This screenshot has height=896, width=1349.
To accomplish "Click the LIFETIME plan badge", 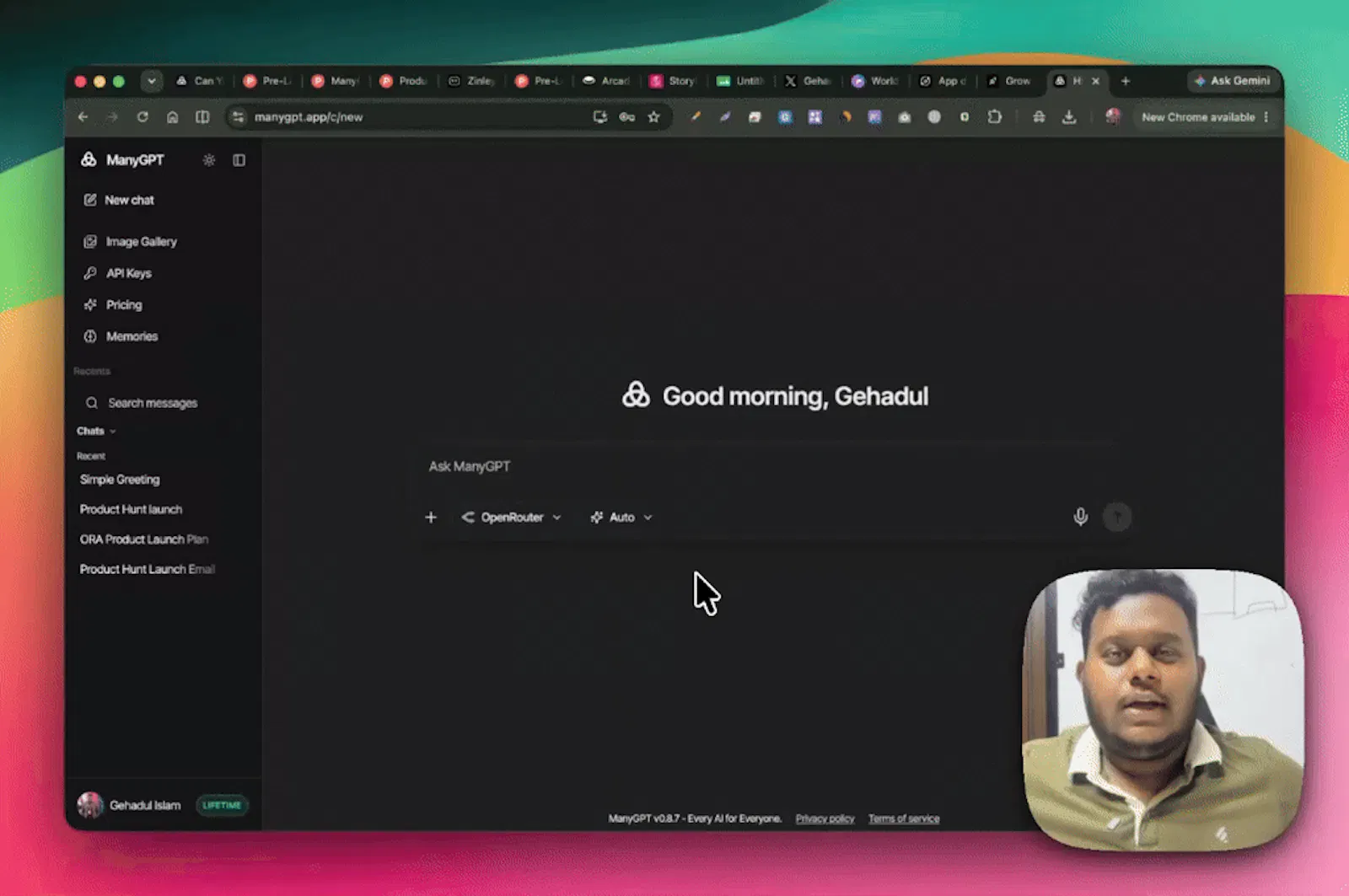I will coord(222,805).
